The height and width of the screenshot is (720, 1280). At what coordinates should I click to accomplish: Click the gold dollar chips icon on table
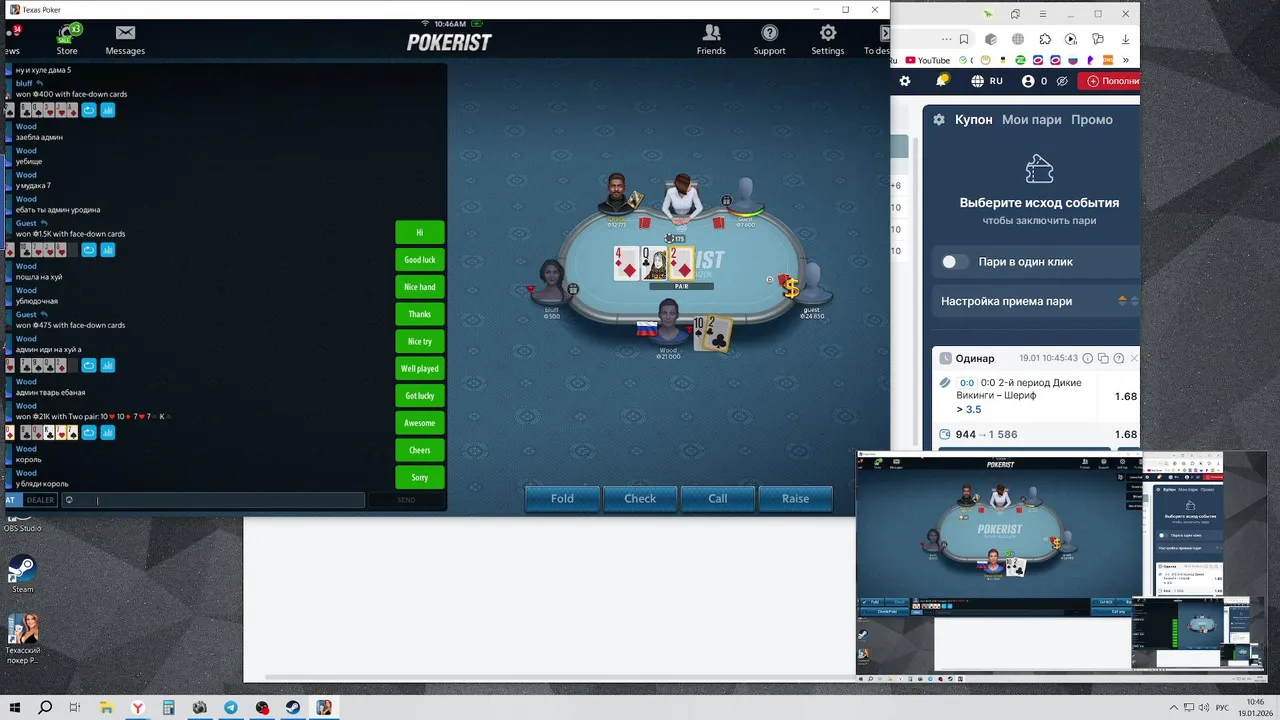pyautogui.click(x=790, y=288)
